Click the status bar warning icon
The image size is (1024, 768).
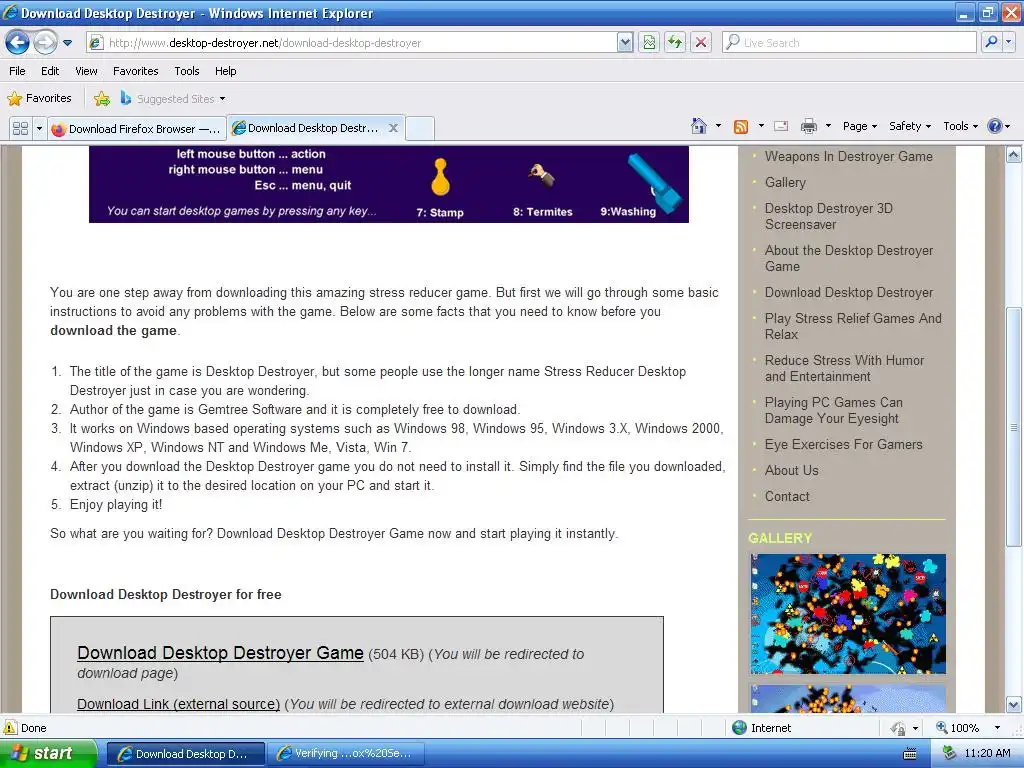pos(10,728)
